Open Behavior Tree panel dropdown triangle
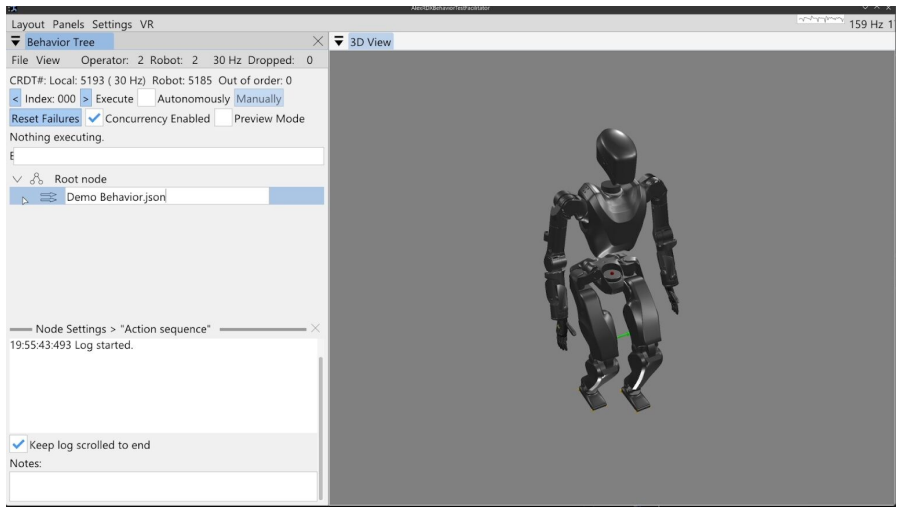902x513 pixels. (16, 41)
